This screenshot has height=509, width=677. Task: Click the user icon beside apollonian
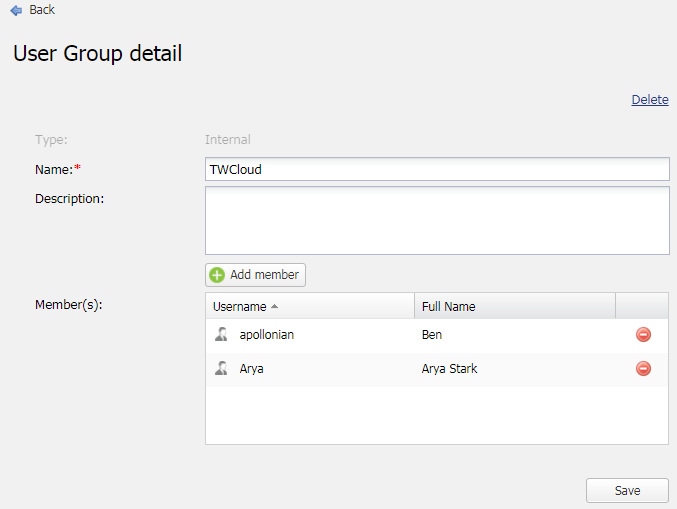point(222,335)
